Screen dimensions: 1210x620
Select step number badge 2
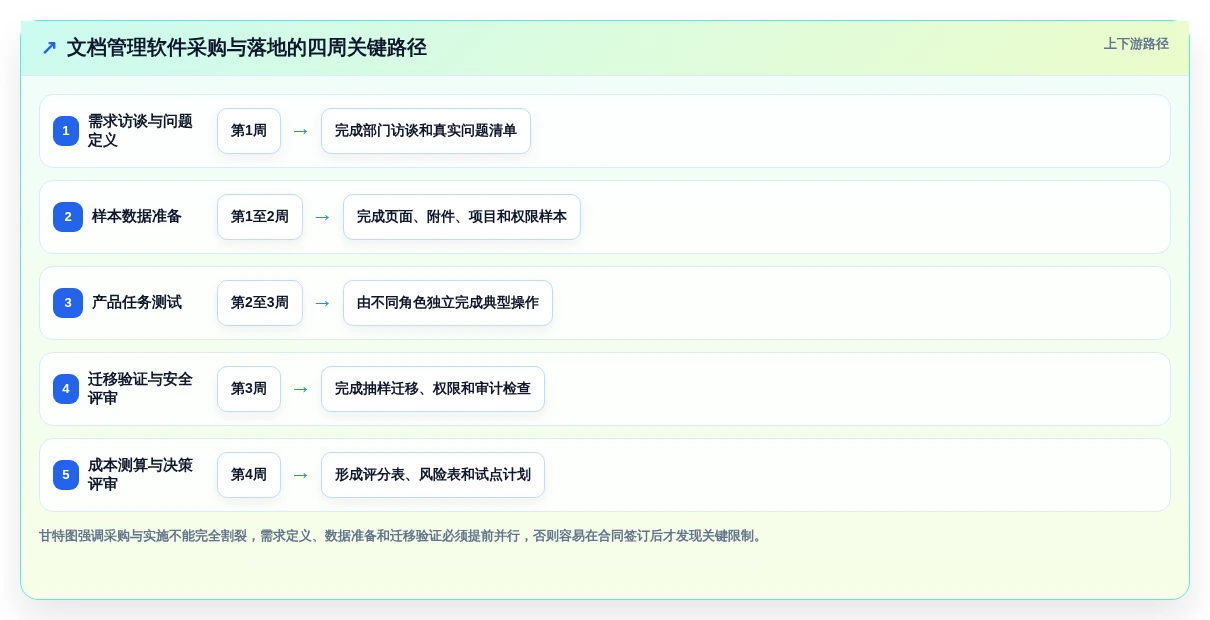[68, 217]
